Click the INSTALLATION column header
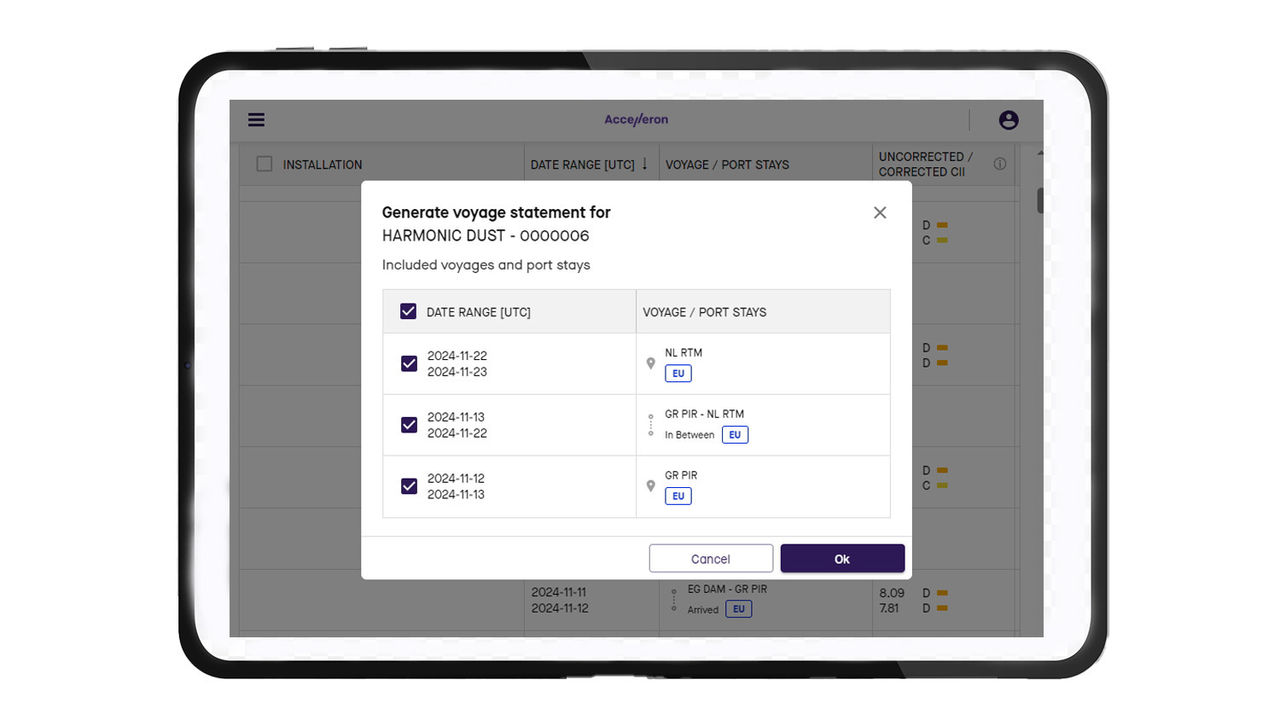Screen dimensions: 1280x720 (x=322, y=164)
